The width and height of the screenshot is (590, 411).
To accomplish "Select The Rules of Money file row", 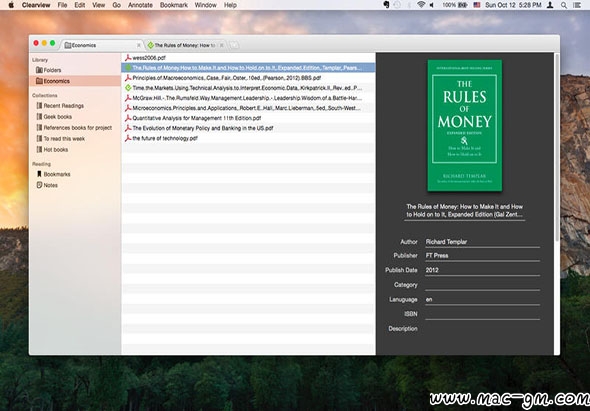I will tap(248, 68).
